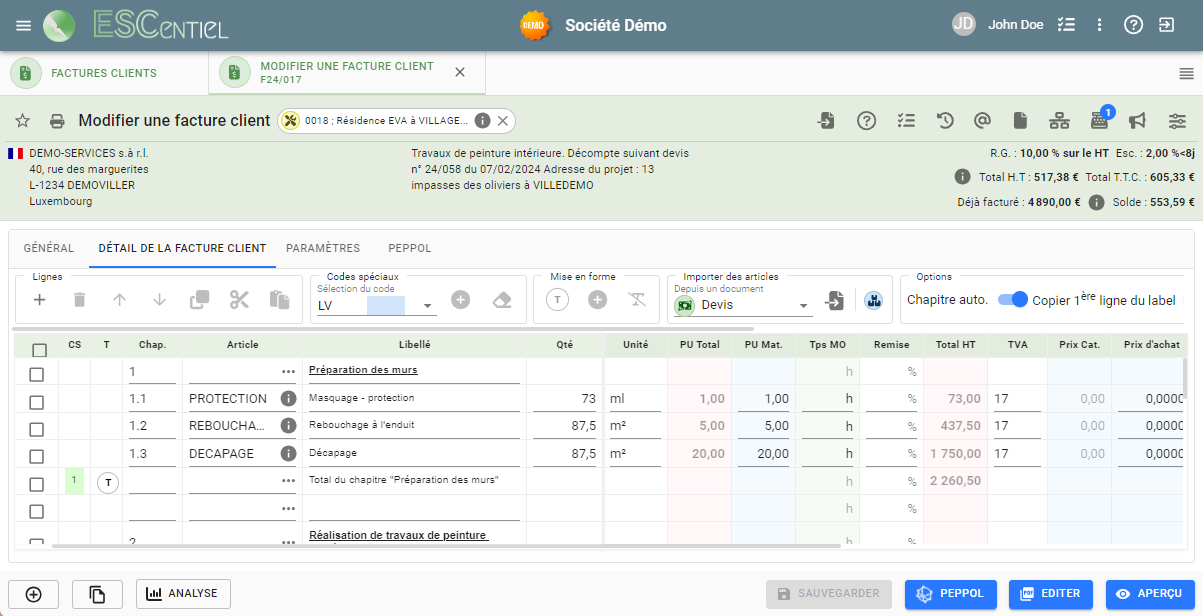Viewport: 1203px width, 616px height.
Task: Click the email @ icon
Action: click(x=982, y=121)
